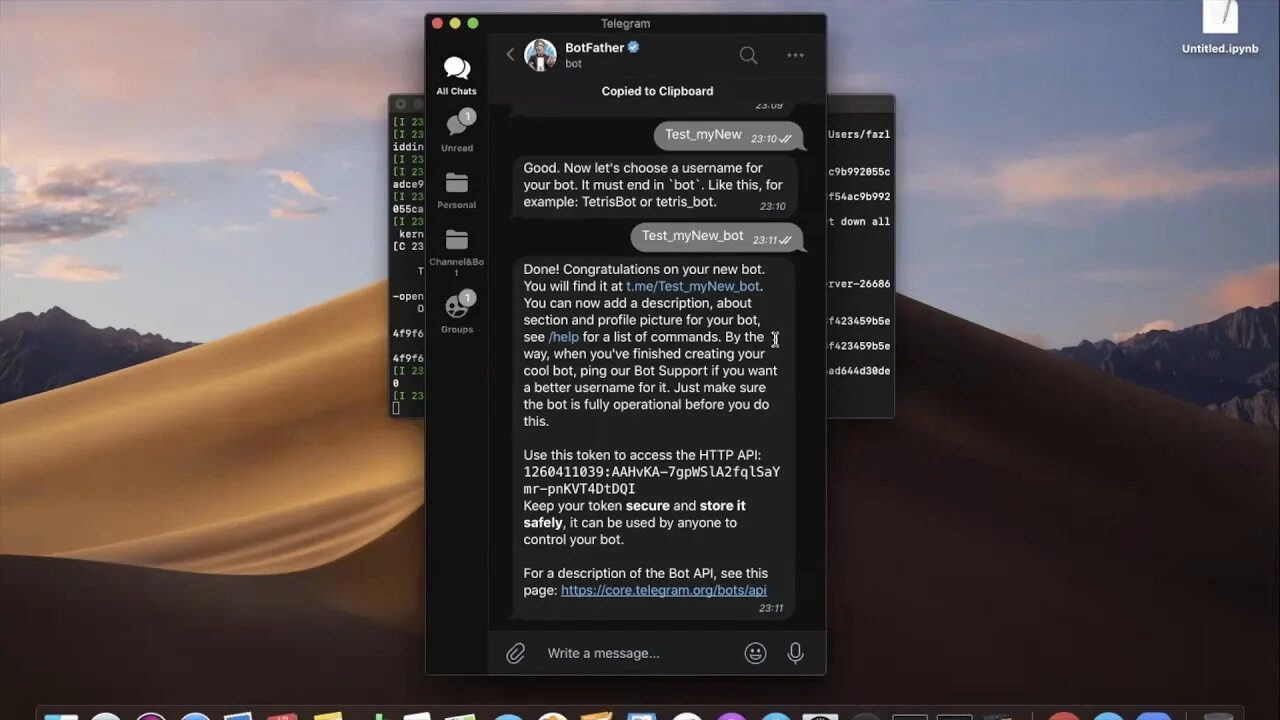Open the Groups folder
Screen dimensions: 1280x720
(457, 313)
